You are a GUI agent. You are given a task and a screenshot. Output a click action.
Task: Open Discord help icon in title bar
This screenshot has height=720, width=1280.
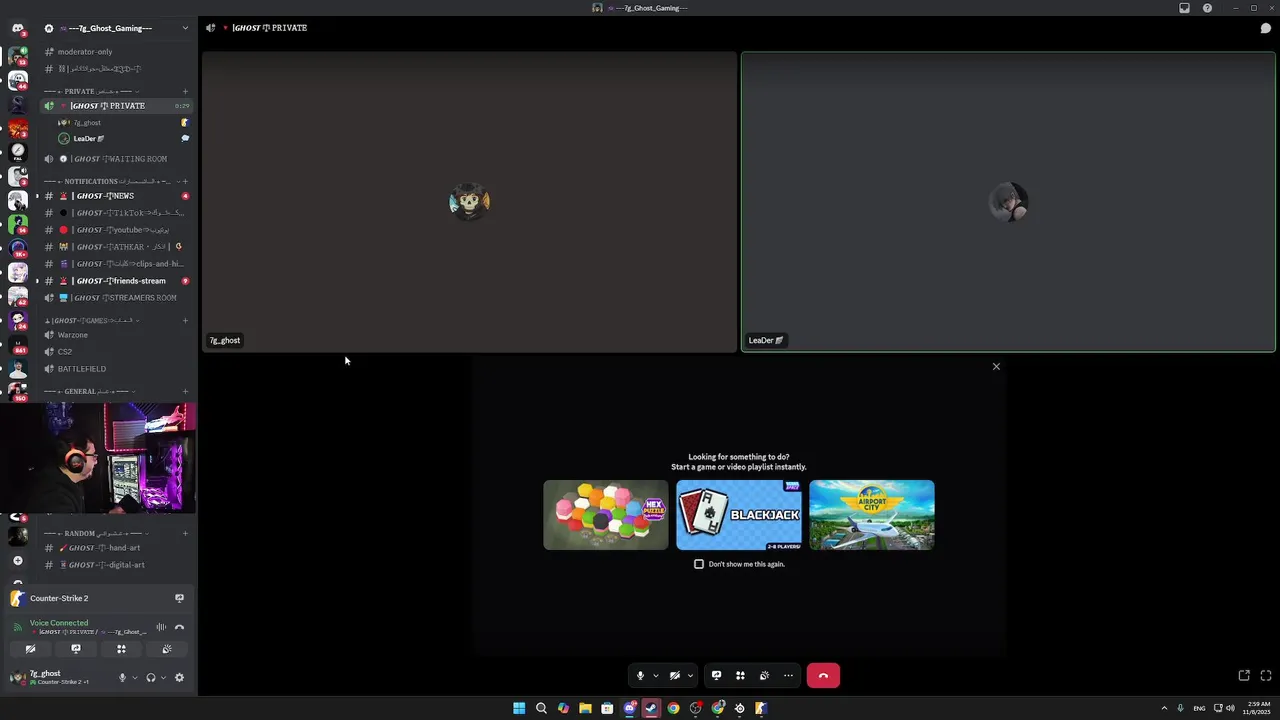(1207, 8)
